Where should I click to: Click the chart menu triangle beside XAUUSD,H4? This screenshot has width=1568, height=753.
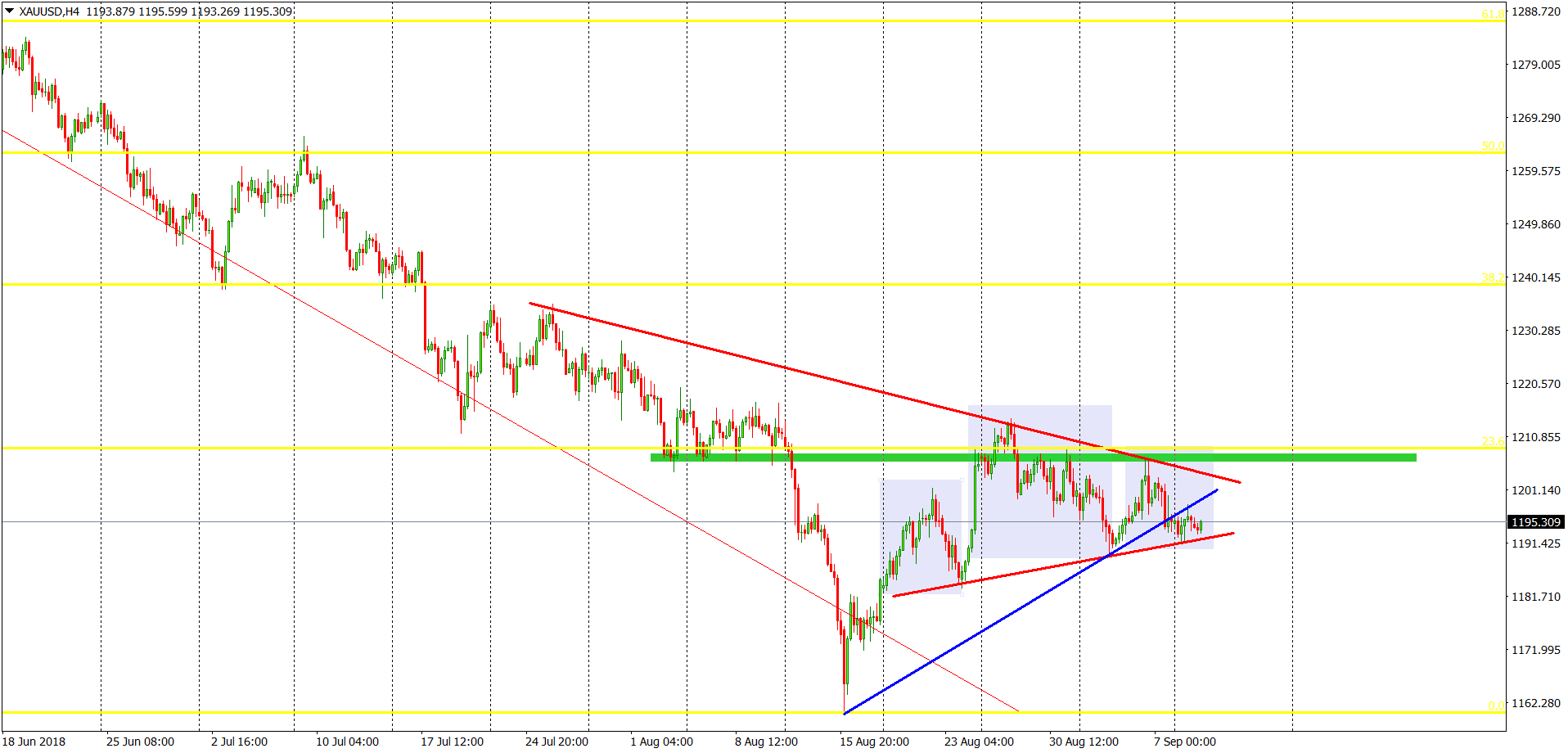9,11
